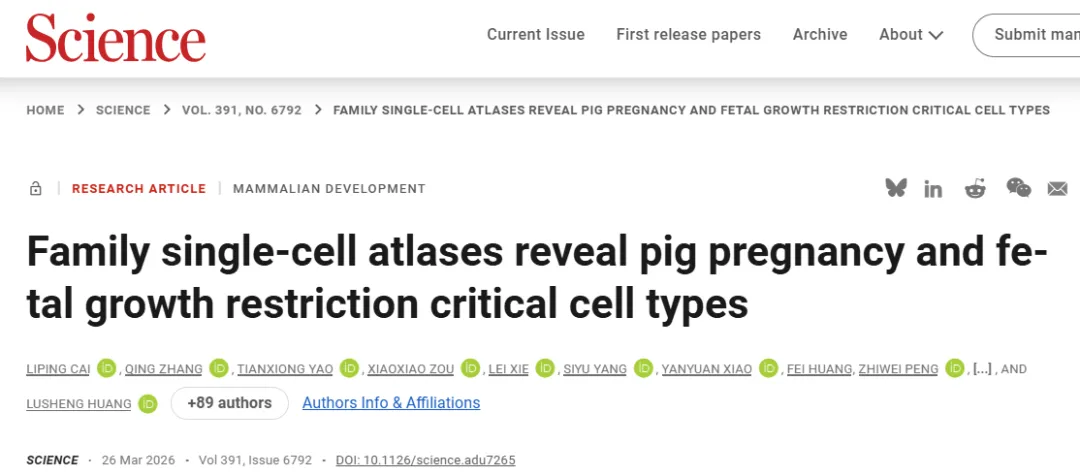Open Lei Xie's ORCID iD icon
This screenshot has height=476, width=1080.
pyautogui.click(x=545, y=369)
